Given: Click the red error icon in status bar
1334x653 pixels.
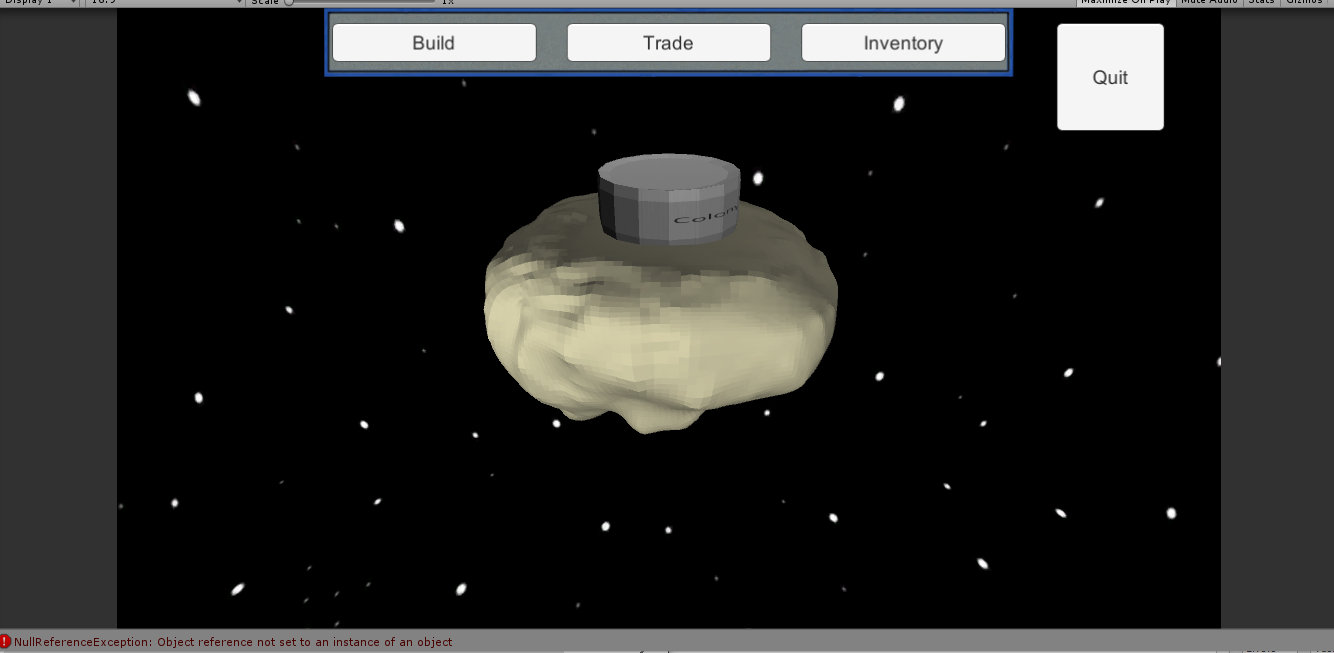Looking at the screenshot, I should pyautogui.click(x=6, y=642).
